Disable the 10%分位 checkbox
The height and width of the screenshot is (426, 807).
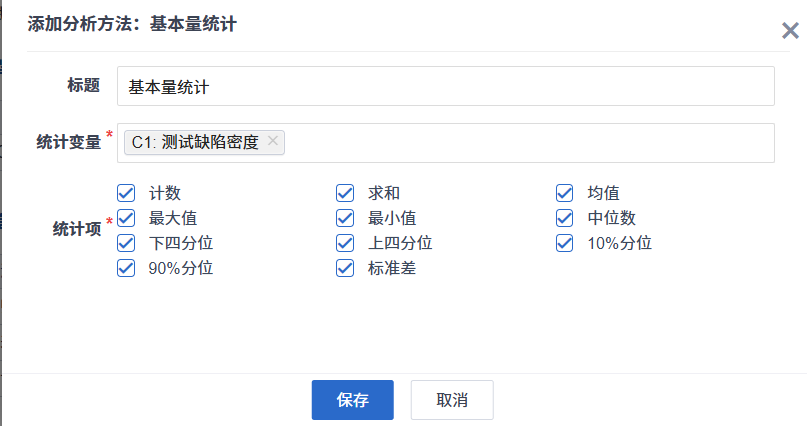tap(565, 242)
